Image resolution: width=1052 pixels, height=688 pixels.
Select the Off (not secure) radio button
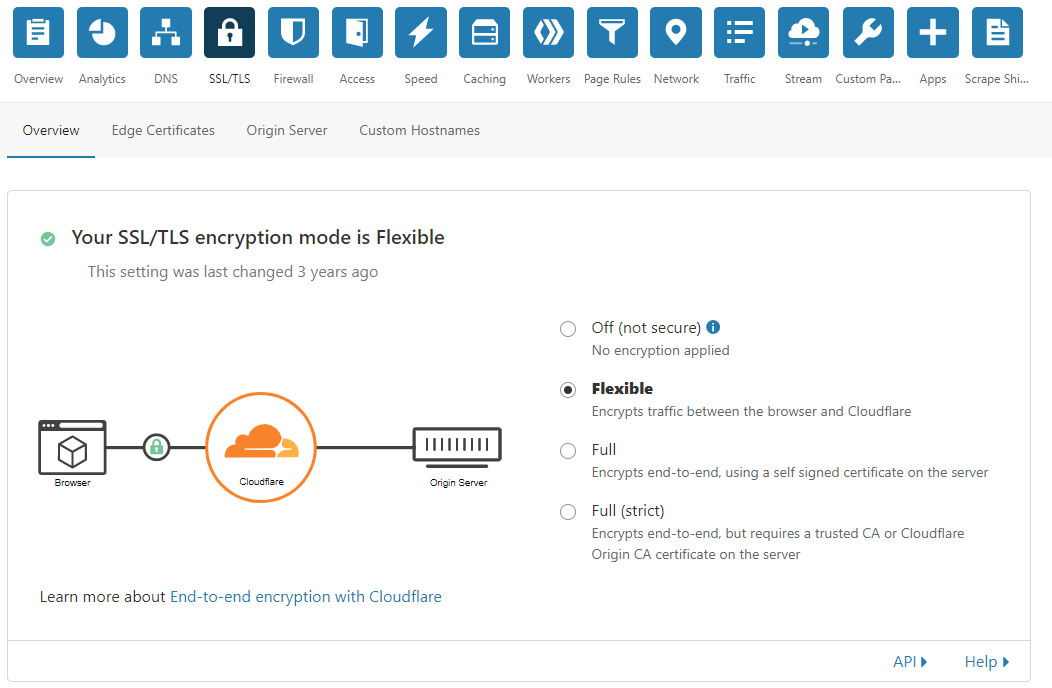(x=568, y=329)
